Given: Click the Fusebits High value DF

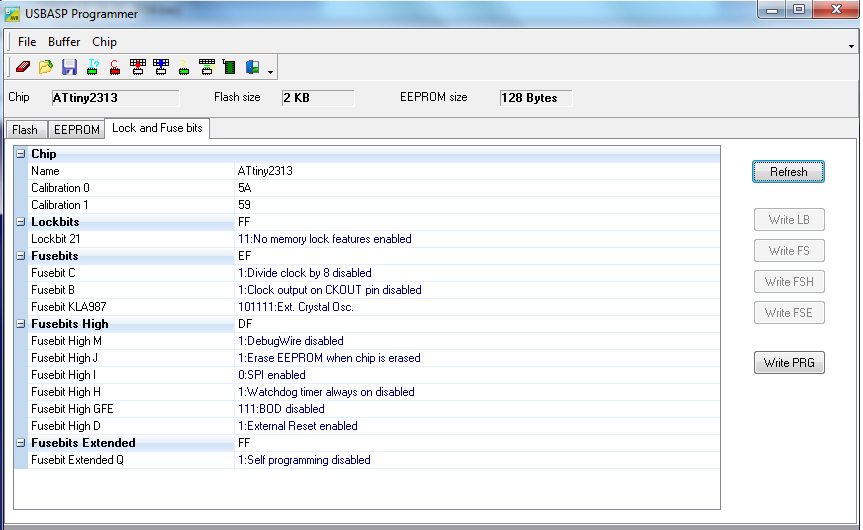Looking at the screenshot, I should [244, 324].
